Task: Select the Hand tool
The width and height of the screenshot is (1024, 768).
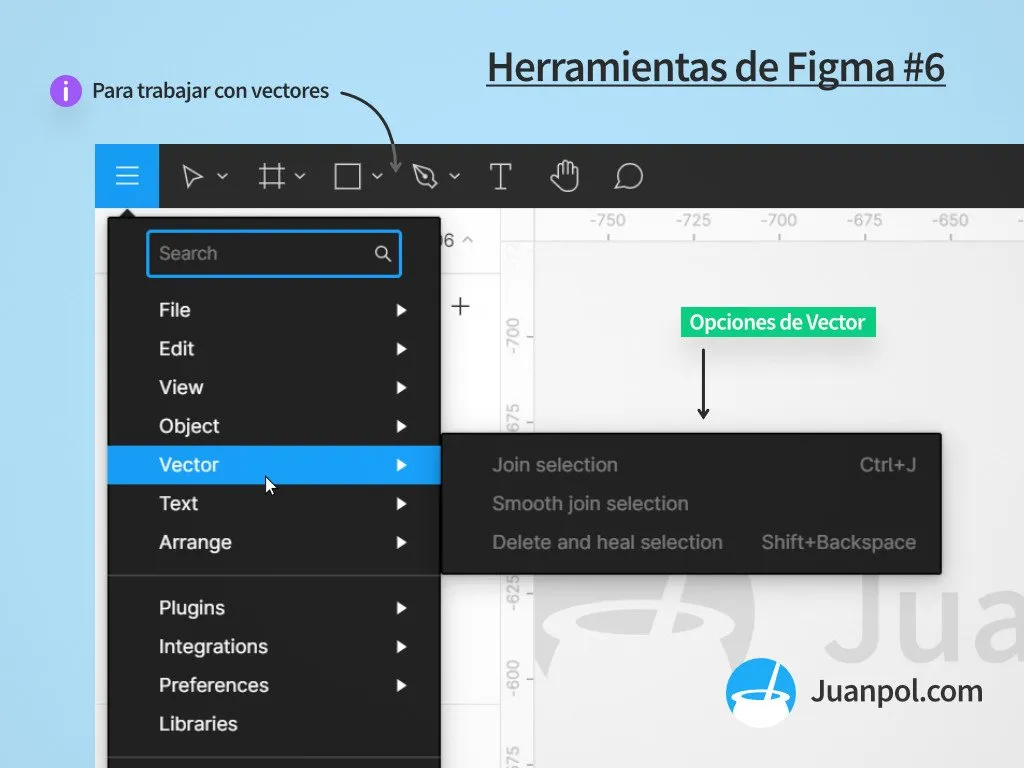Action: [x=564, y=176]
